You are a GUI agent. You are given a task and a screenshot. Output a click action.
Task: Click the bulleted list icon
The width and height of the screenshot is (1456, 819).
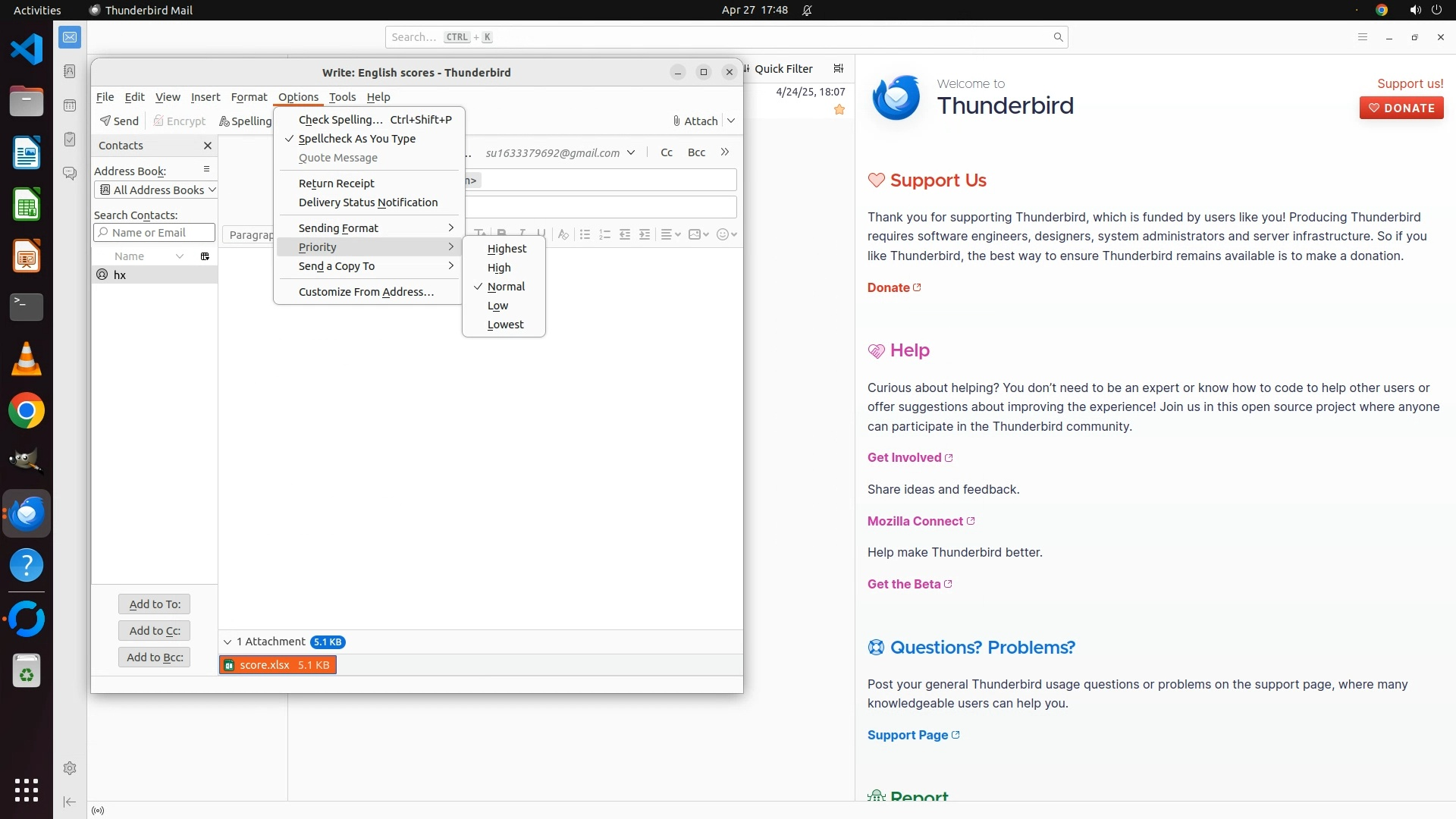[585, 235]
